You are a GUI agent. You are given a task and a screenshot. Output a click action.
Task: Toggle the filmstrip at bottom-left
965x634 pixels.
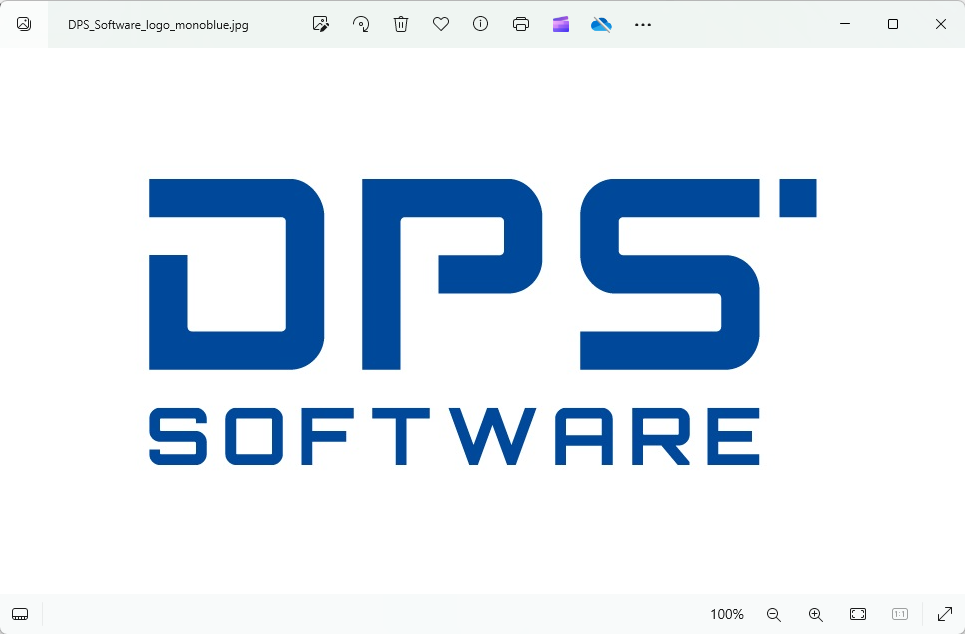coord(20,614)
